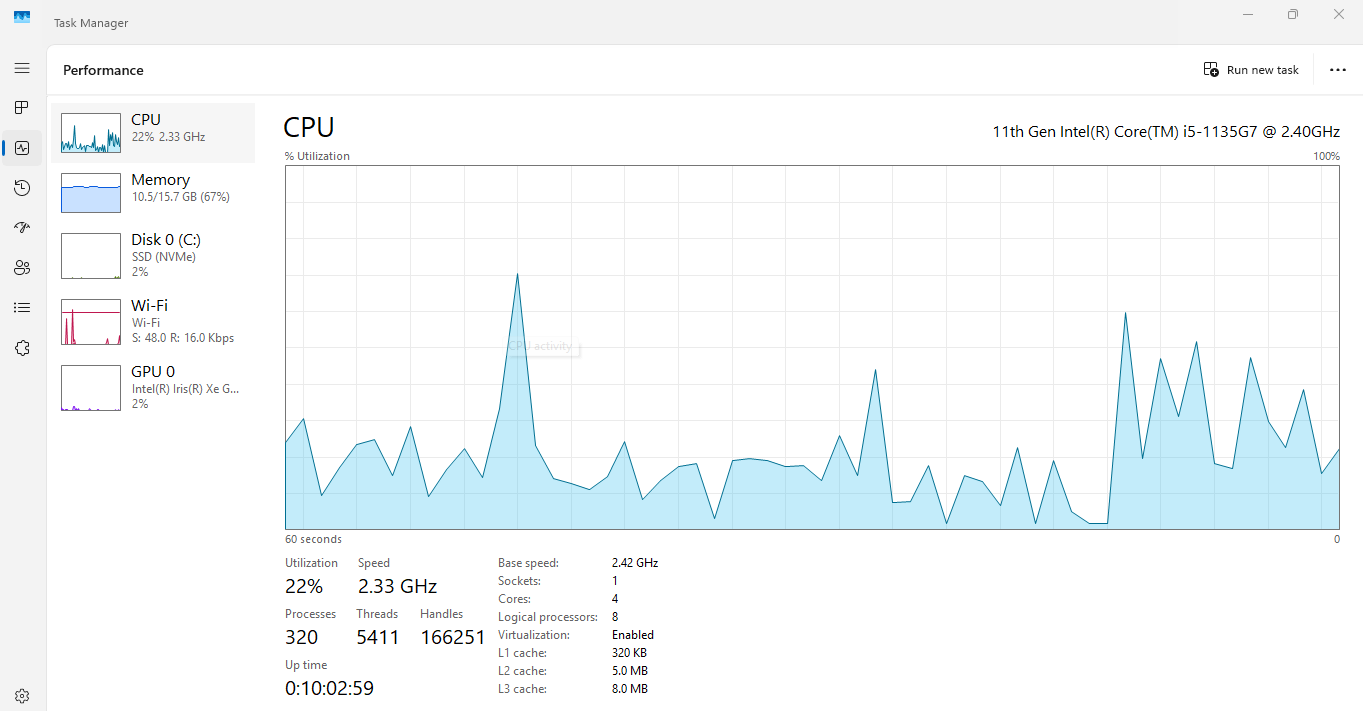
Task: Open the App history icon
Action: [x=22, y=188]
